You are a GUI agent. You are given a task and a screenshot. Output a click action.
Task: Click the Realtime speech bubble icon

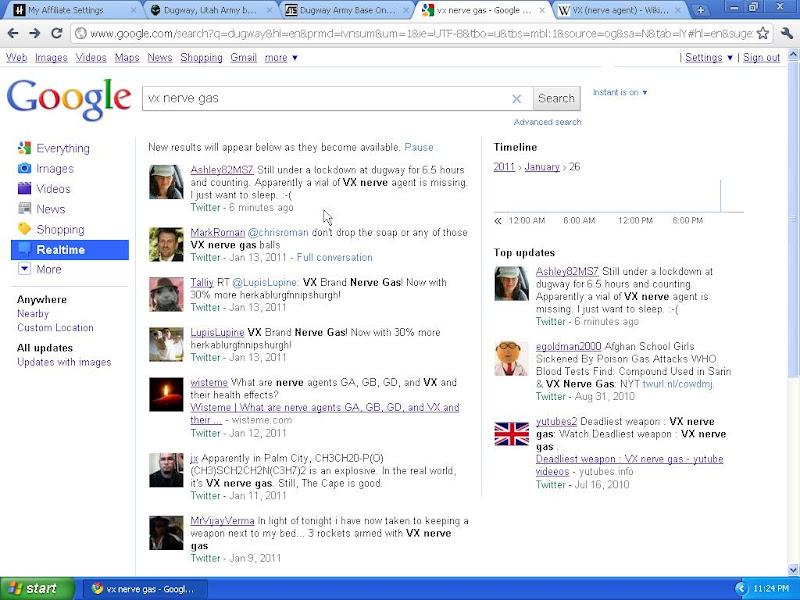[x=24, y=249]
